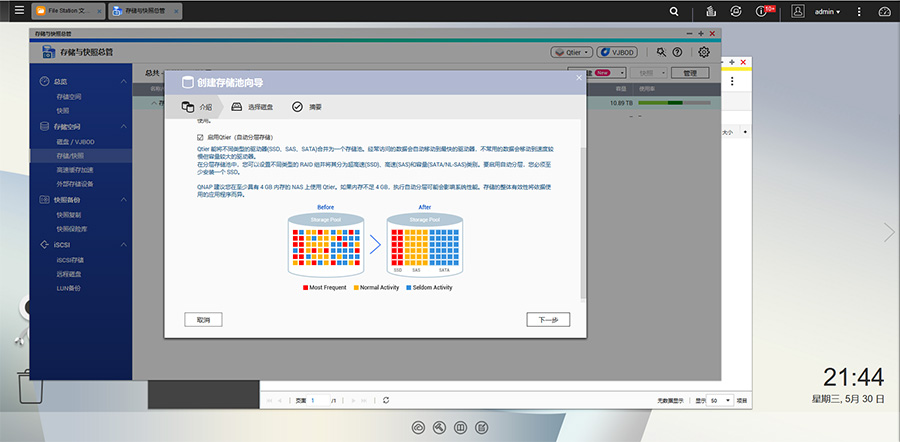This screenshot has width=900, height=442.
Task: Open the admin user dropdown
Action: coord(828,12)
